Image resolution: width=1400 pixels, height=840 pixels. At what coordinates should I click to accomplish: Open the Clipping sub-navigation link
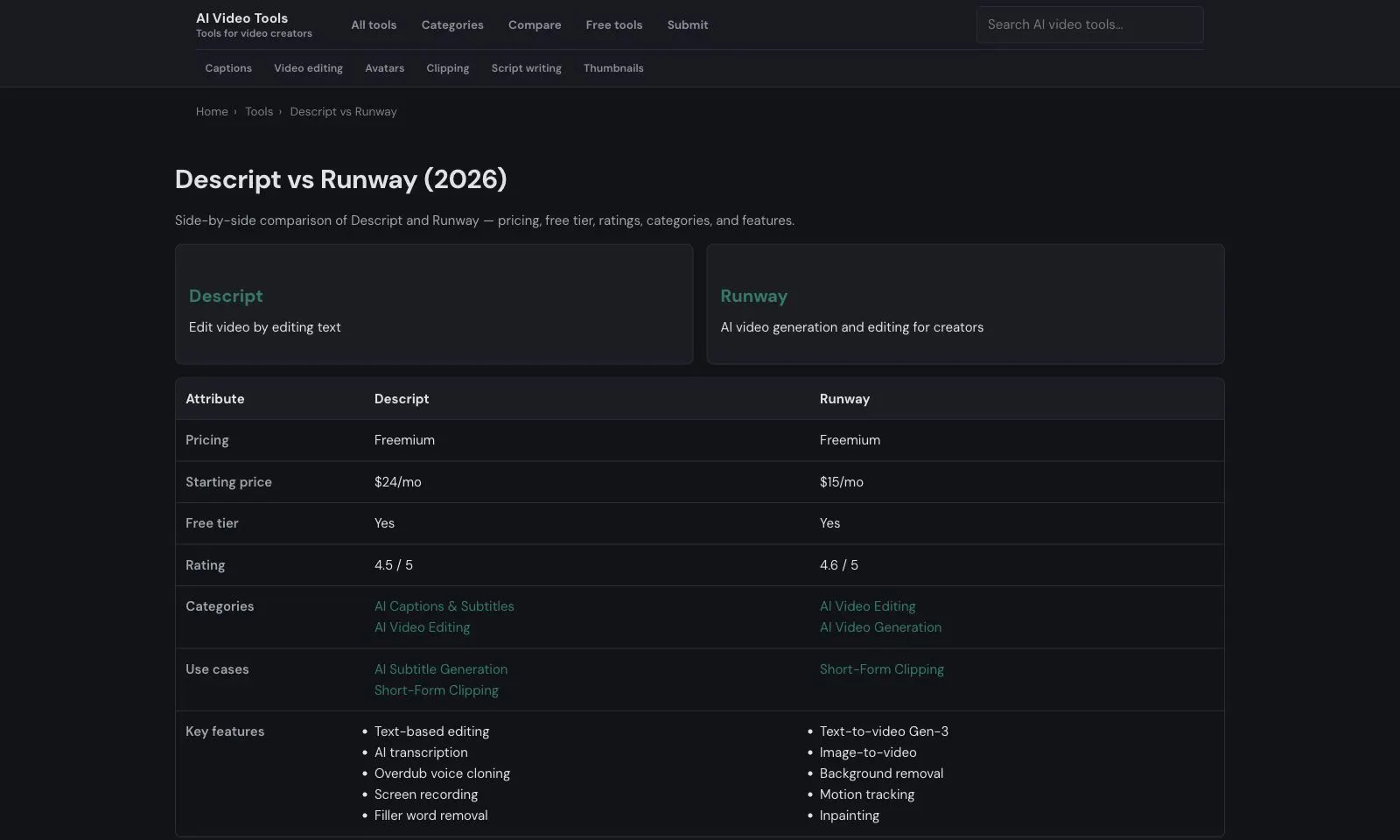coord(448,68)
